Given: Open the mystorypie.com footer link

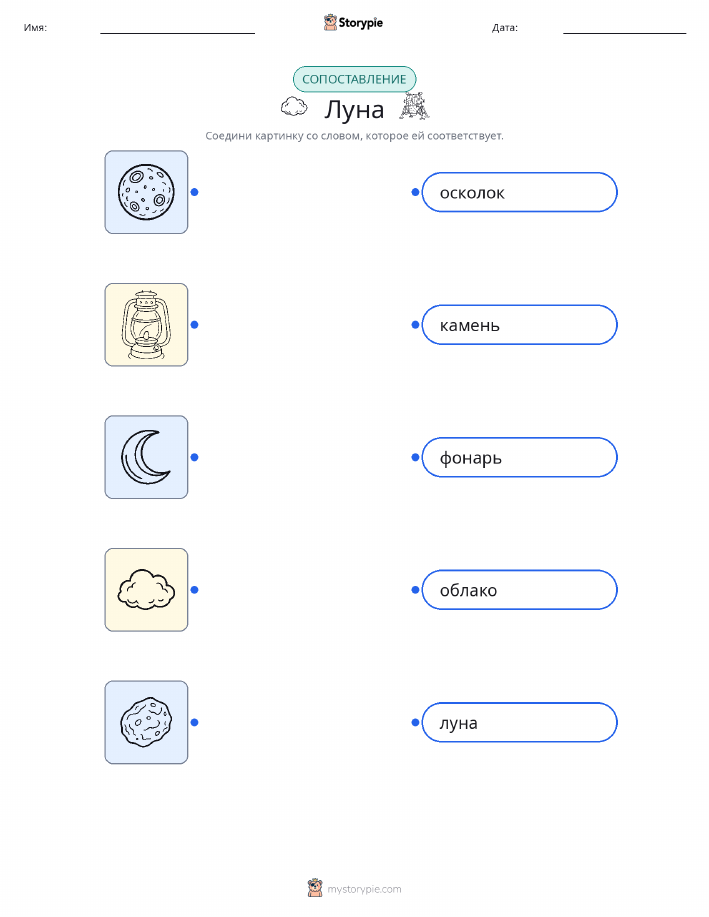Looking at the screenshot, I should (x=364, y=889).
